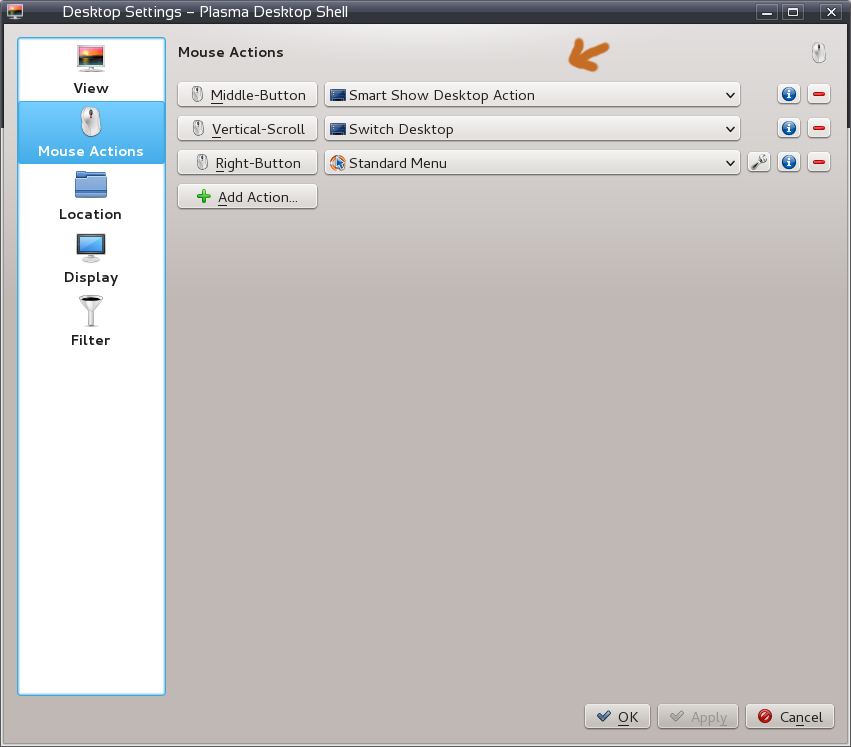This screenshot has height=747, width=851.
Task: Expand the Switch Desktop action dropdown
Action: point(532,129)
